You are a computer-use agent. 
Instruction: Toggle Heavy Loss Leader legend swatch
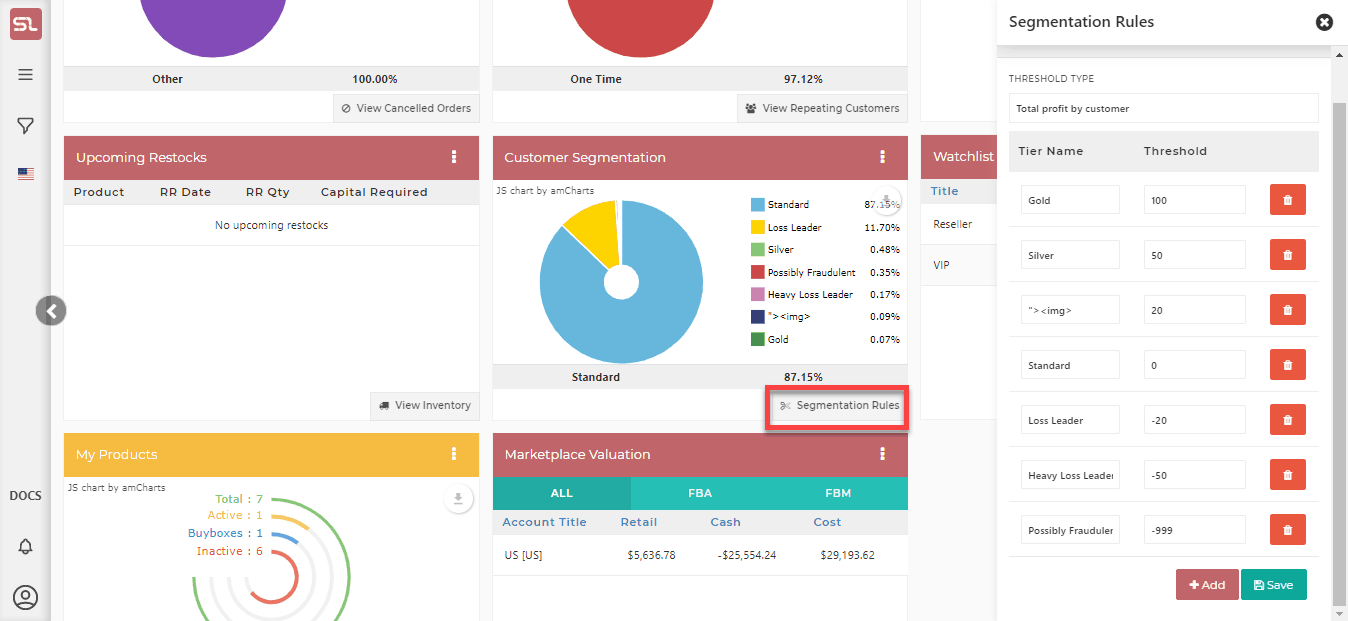click(757, 294)
